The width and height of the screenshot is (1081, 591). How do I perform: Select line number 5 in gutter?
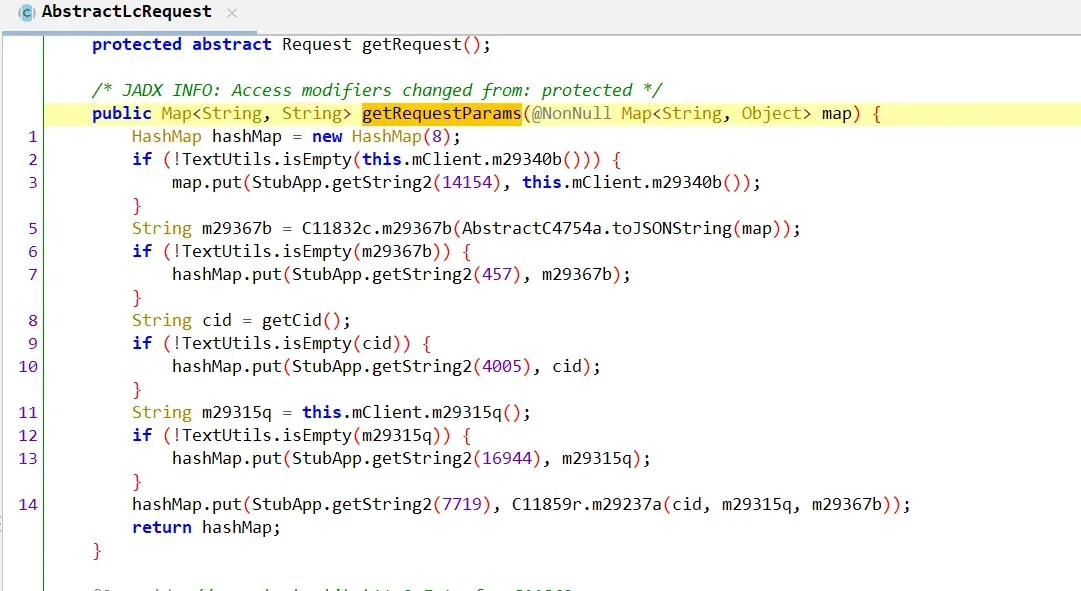point(32,228)
